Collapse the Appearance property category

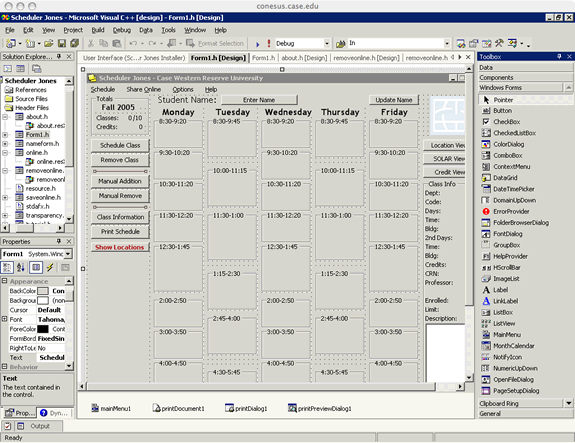(x=4, y=281)
